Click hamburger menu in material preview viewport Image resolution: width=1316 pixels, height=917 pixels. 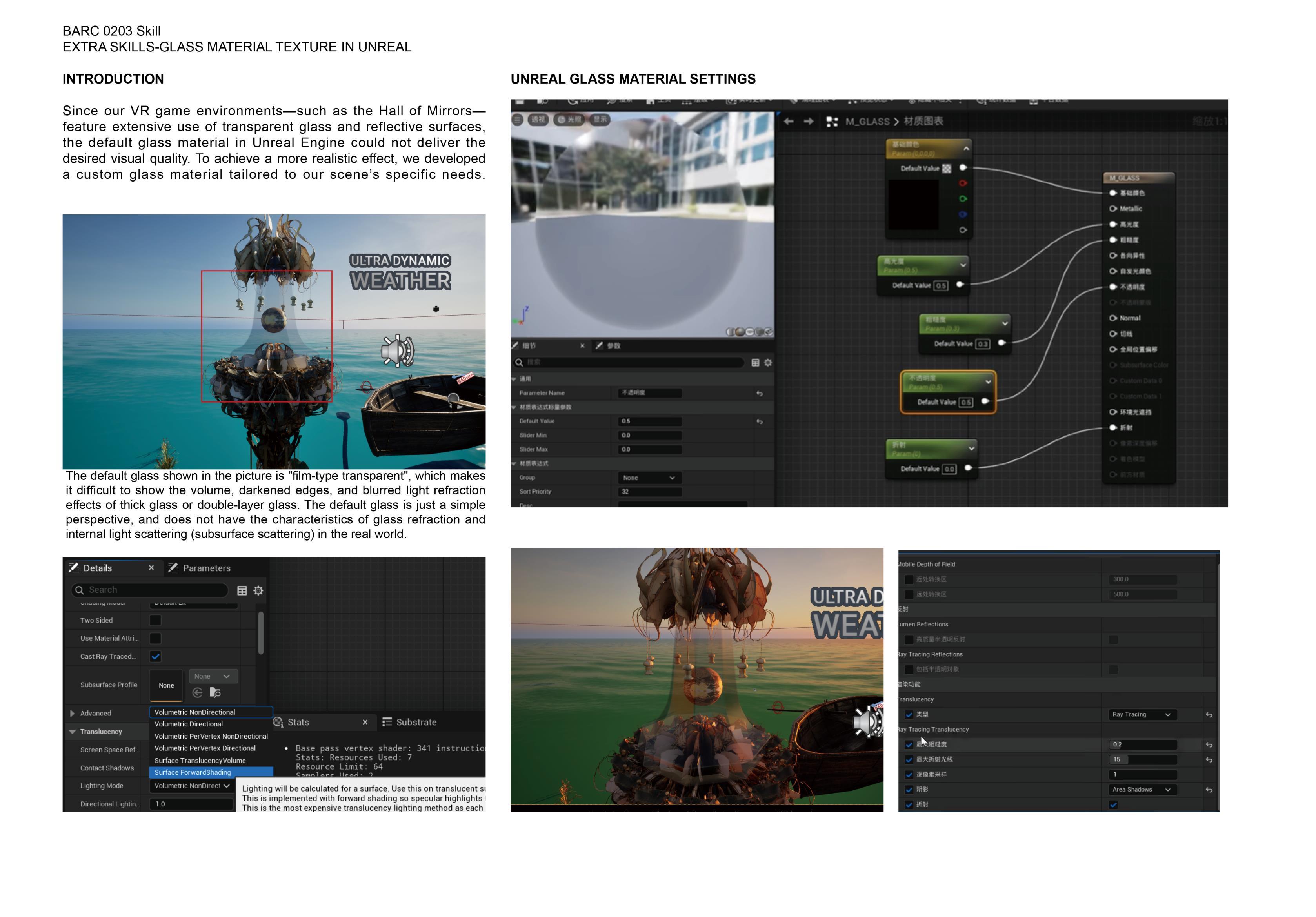(518, 120)
